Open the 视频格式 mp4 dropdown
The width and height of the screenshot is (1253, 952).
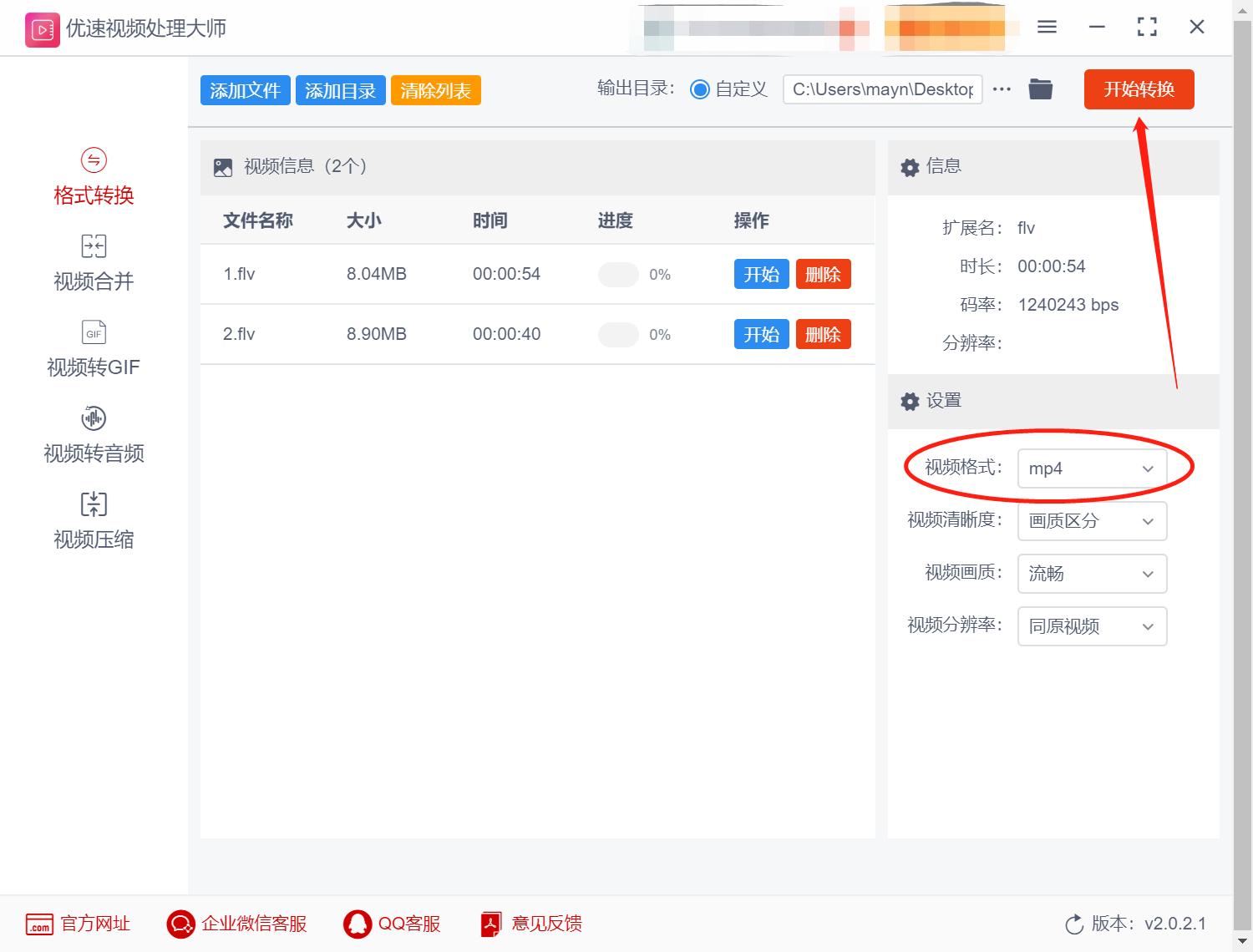click(x=1092, y=468)
